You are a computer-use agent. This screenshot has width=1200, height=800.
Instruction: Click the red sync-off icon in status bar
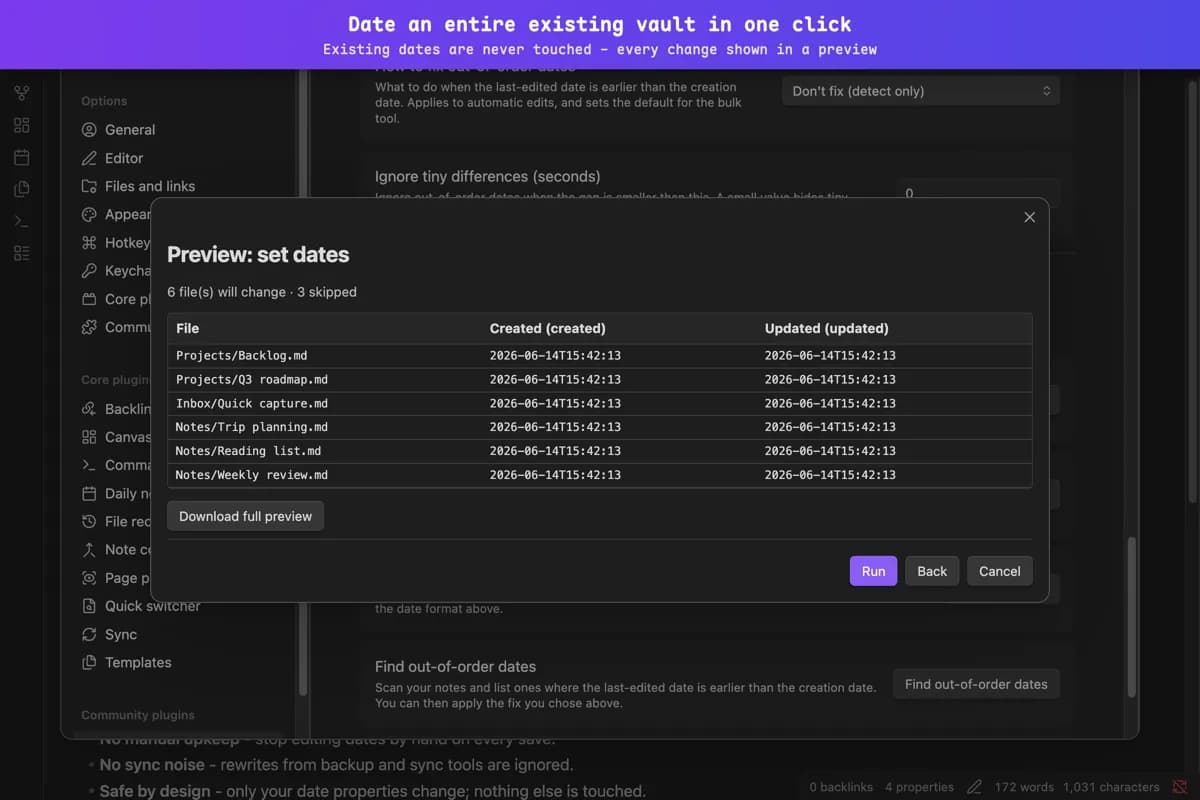tap(1180, 787)
